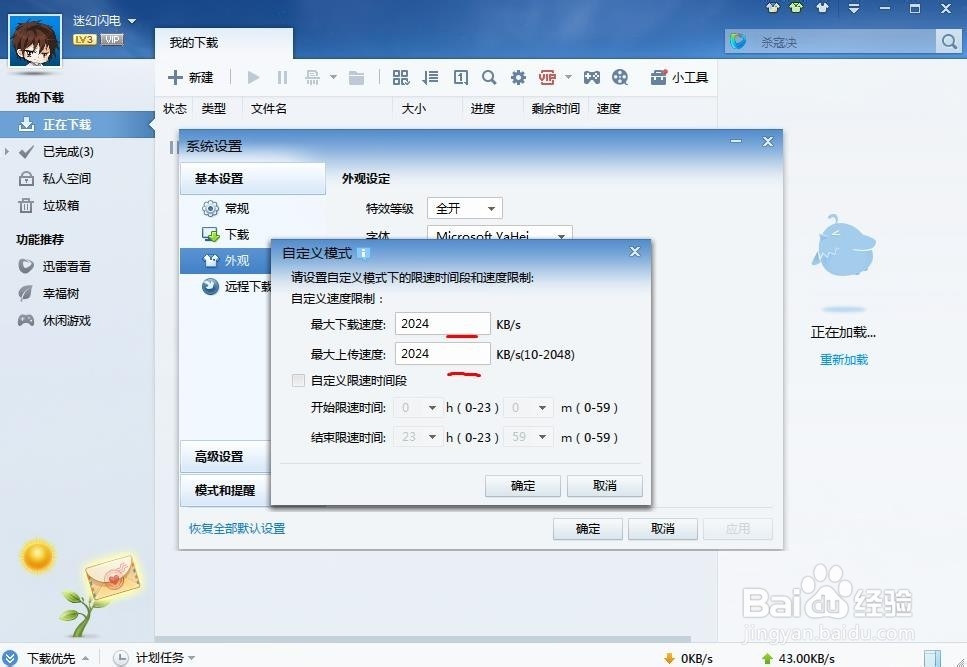Click the sort list icon in toolbar
The height and width of the screenshot is (667, 967).
[x=431, y=77]
